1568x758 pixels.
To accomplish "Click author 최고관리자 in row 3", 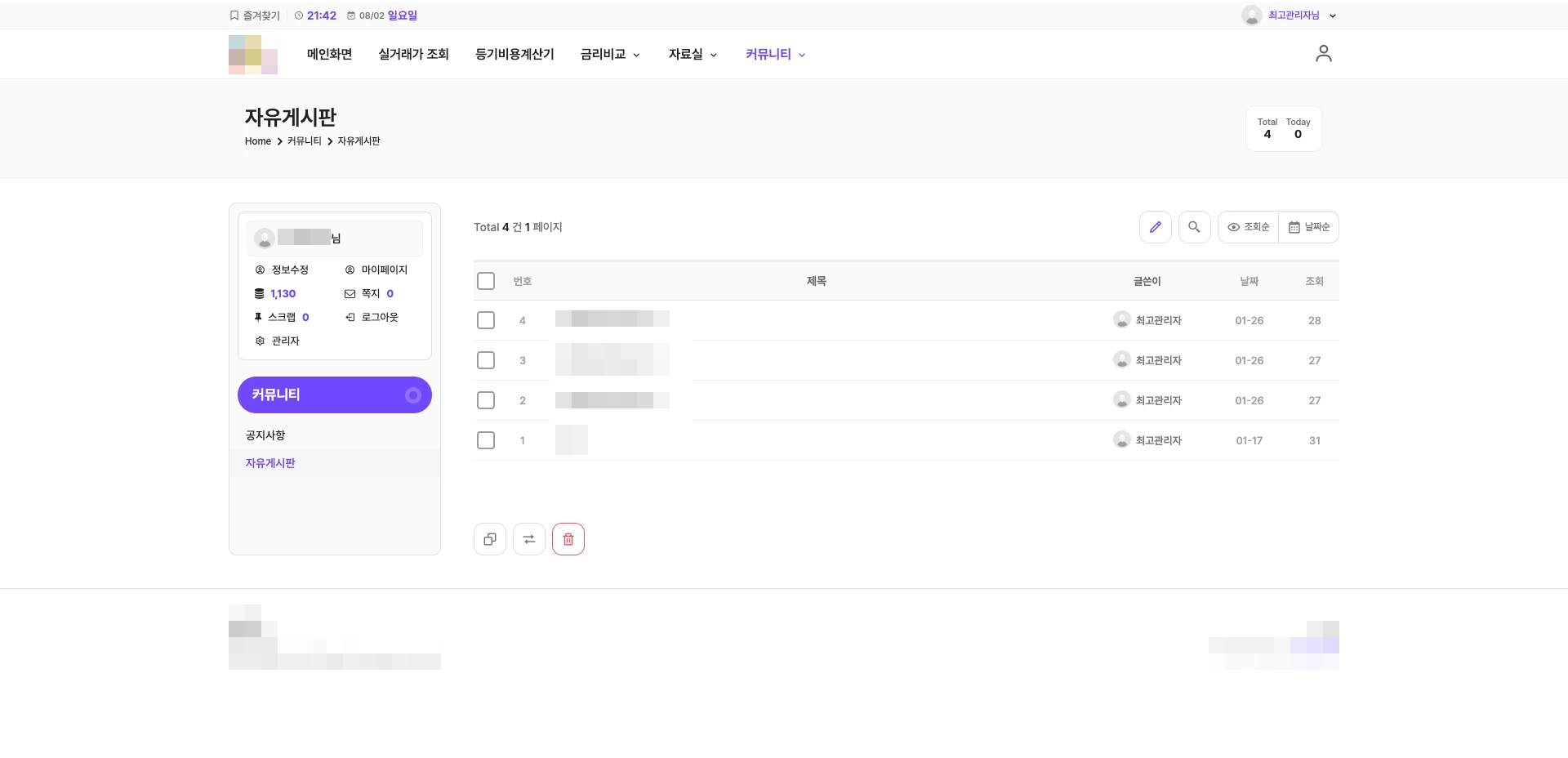I will coord(1158,360).
